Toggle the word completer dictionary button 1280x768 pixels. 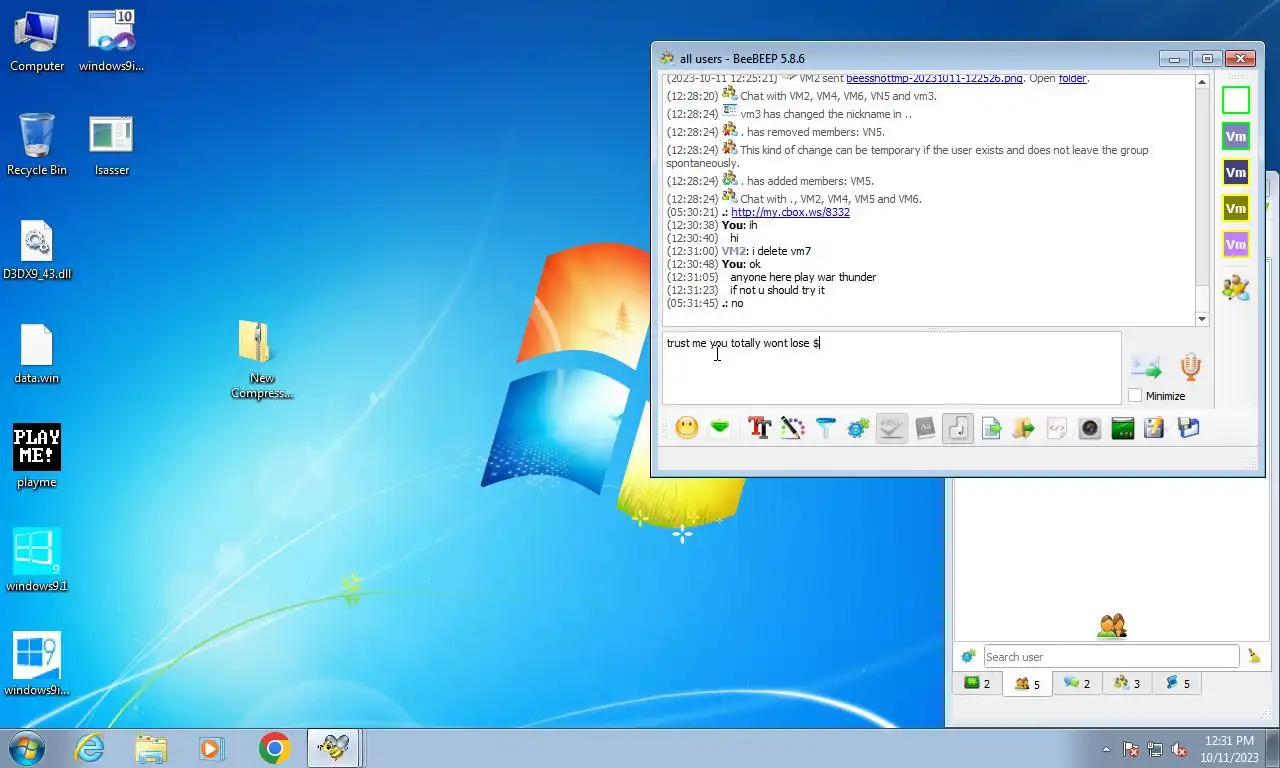[925, 428]
